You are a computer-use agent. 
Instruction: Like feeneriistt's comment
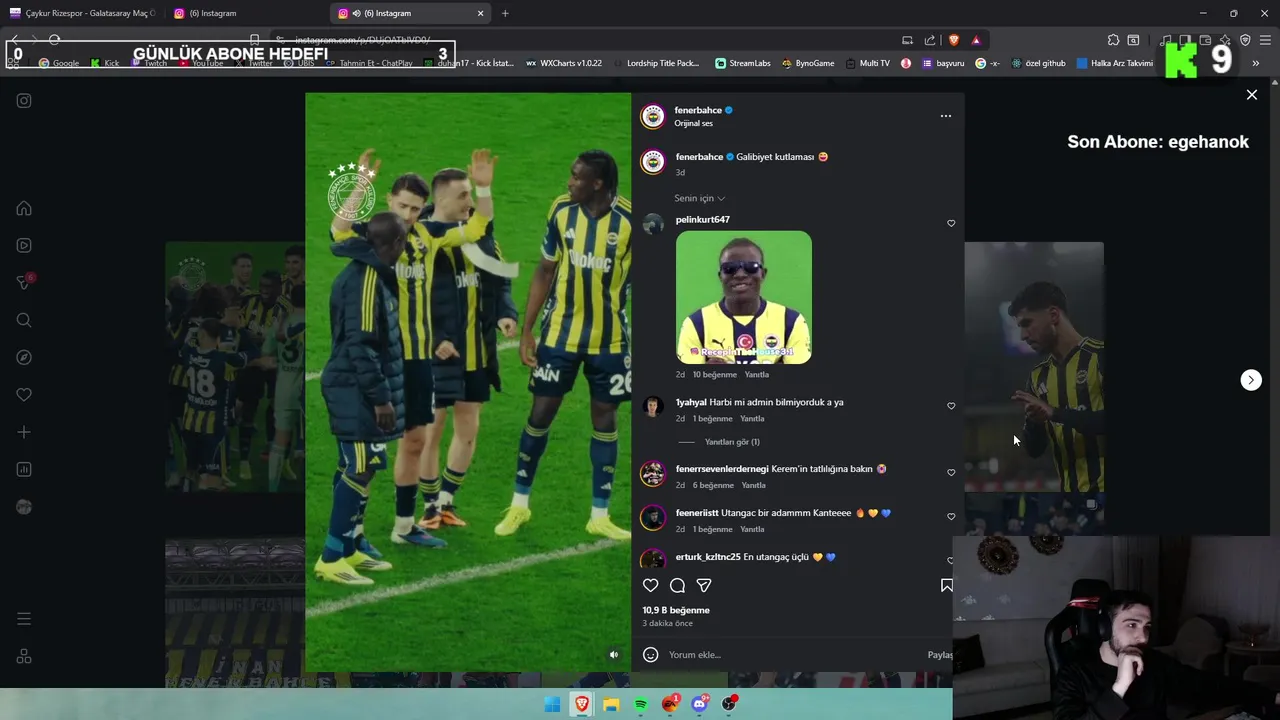tap(951, 517)
